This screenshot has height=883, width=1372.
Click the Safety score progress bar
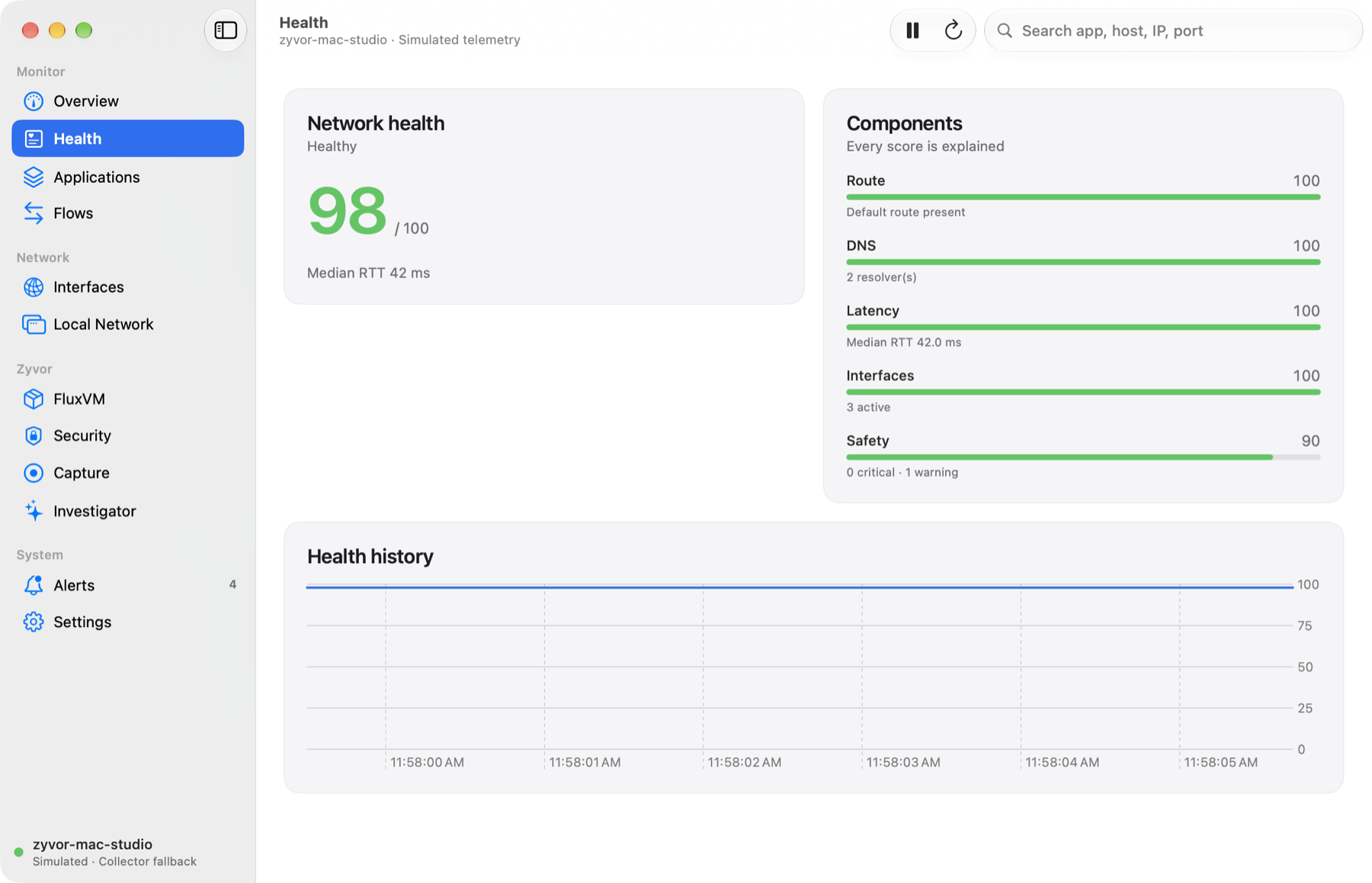(x=1083, y=457)
